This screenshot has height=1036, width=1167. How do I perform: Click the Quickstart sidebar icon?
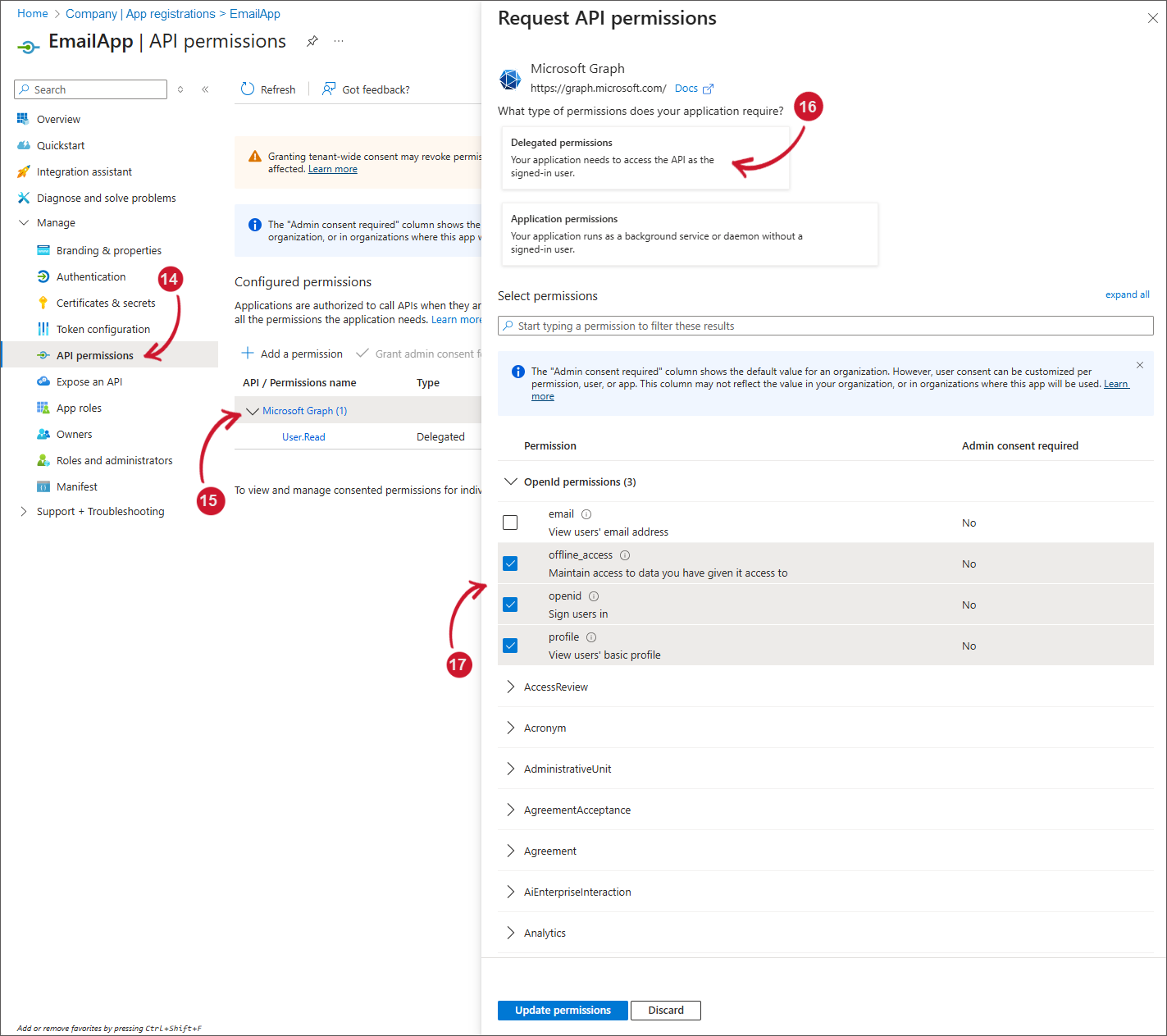[23, 145]
